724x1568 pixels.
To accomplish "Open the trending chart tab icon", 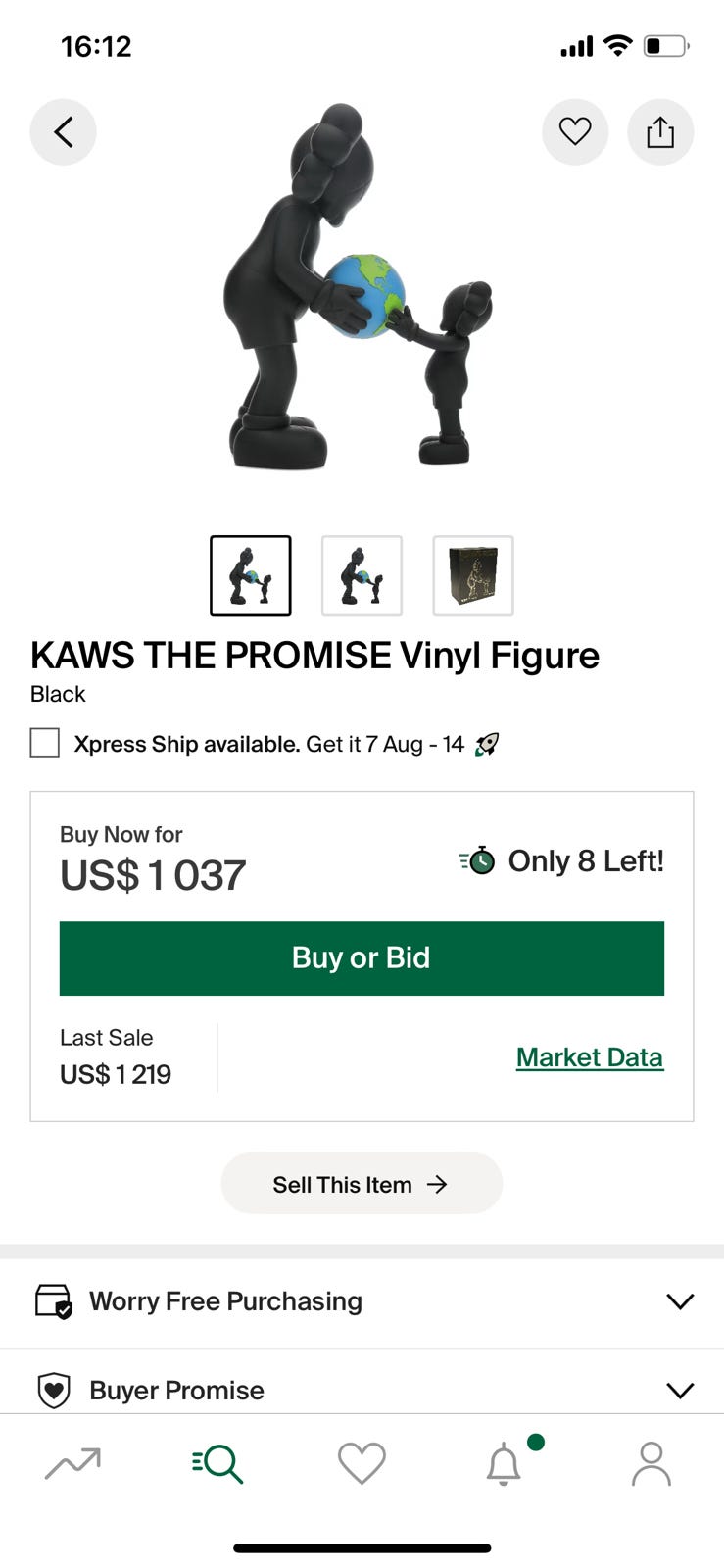I will 72,1463.
